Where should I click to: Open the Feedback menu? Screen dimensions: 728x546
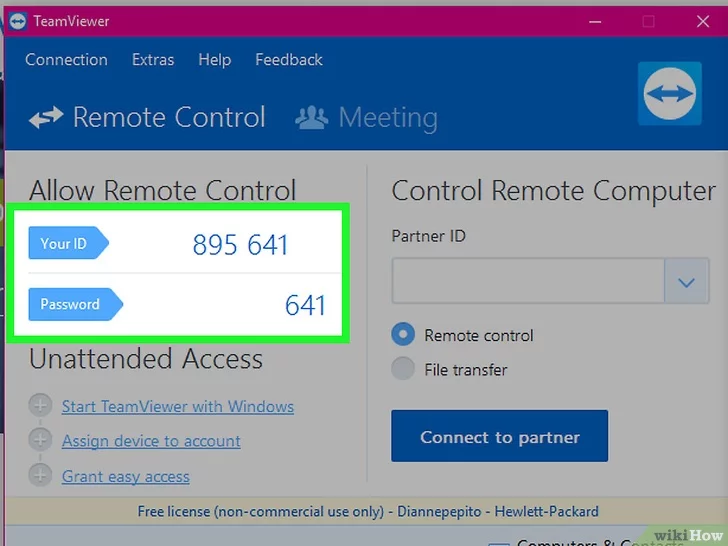point(289,60)
